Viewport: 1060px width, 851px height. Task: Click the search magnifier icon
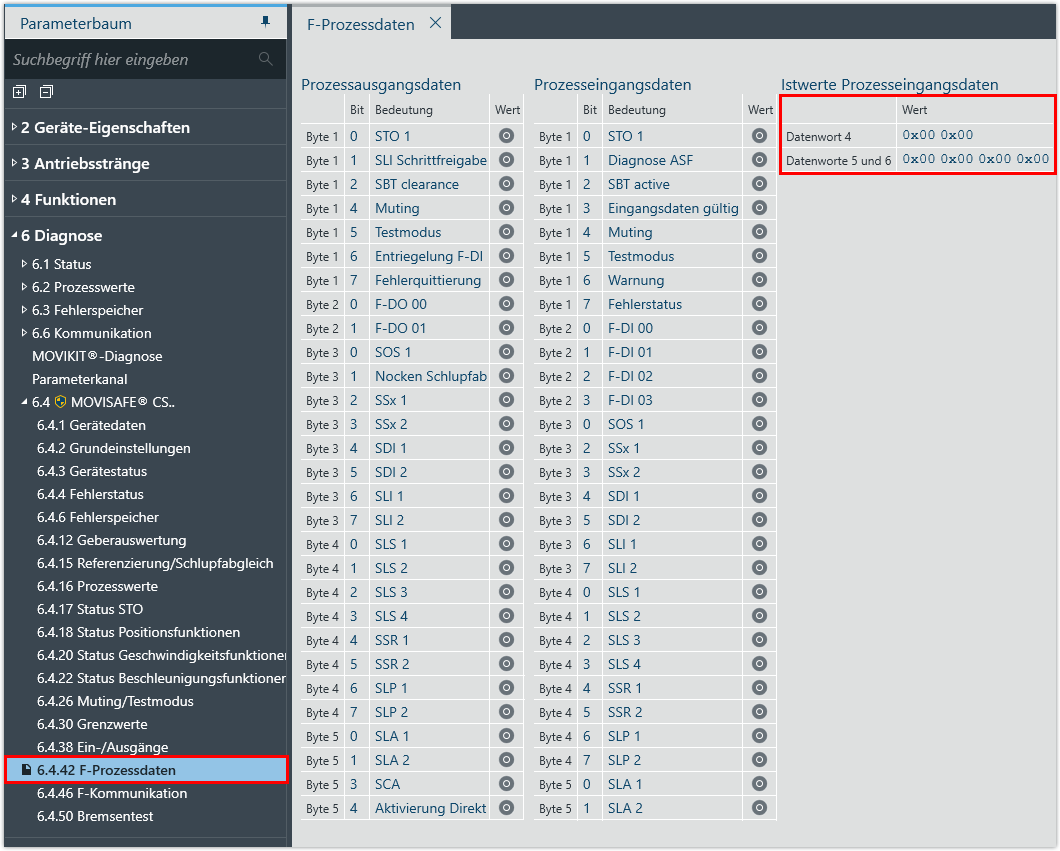tap(265, 60)
